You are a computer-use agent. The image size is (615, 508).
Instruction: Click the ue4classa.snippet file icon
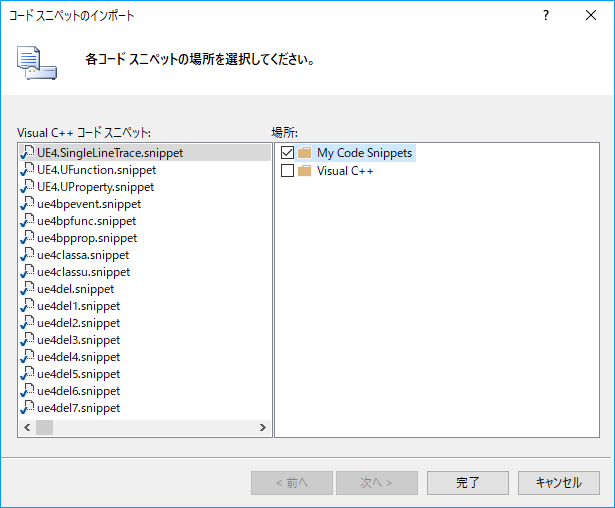pyautogui.click(x=27, y=255)
